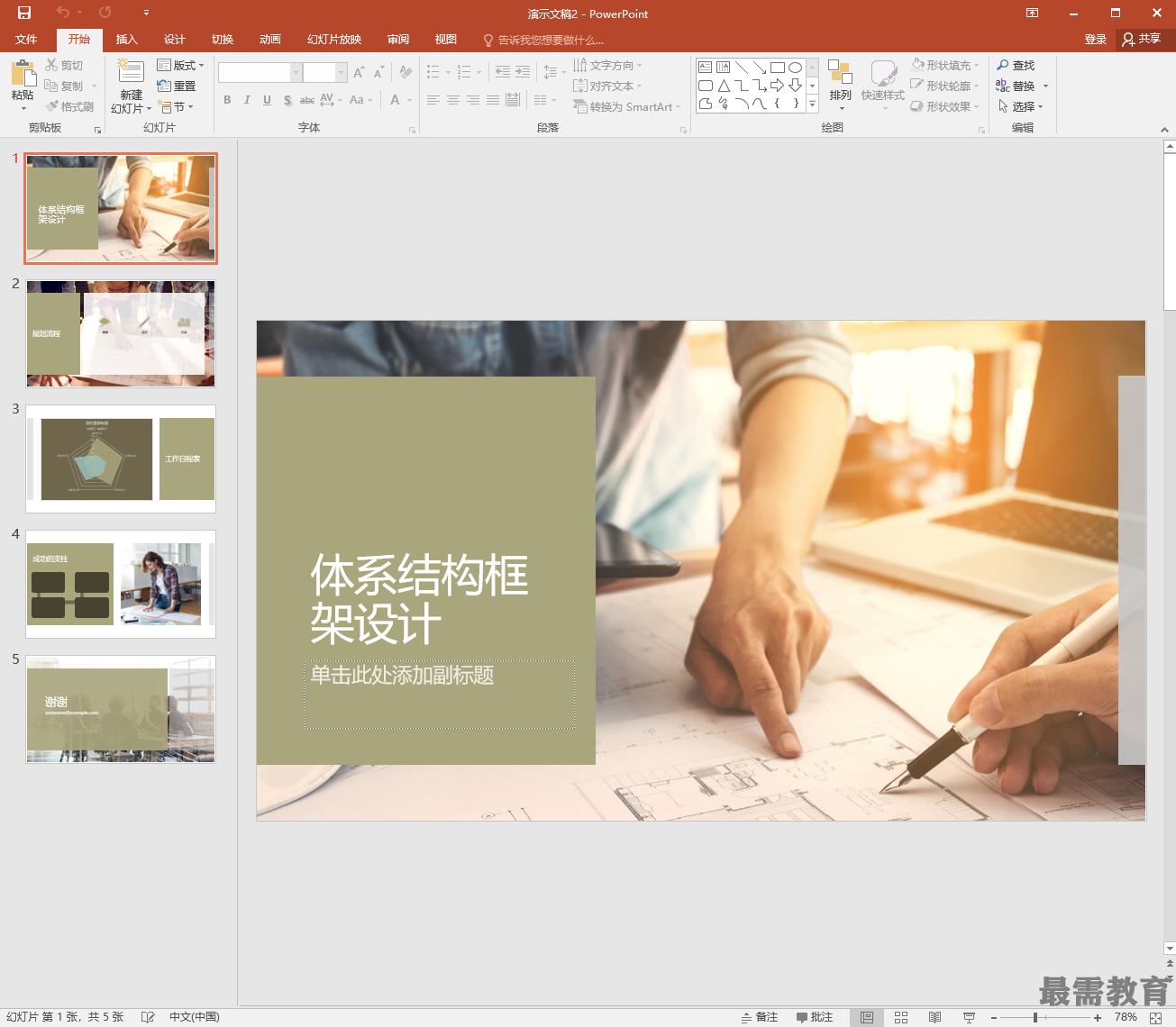Click the Reset (重置) slide icon
This screenshot has width=1176, height=1027.
pos(164,86)
